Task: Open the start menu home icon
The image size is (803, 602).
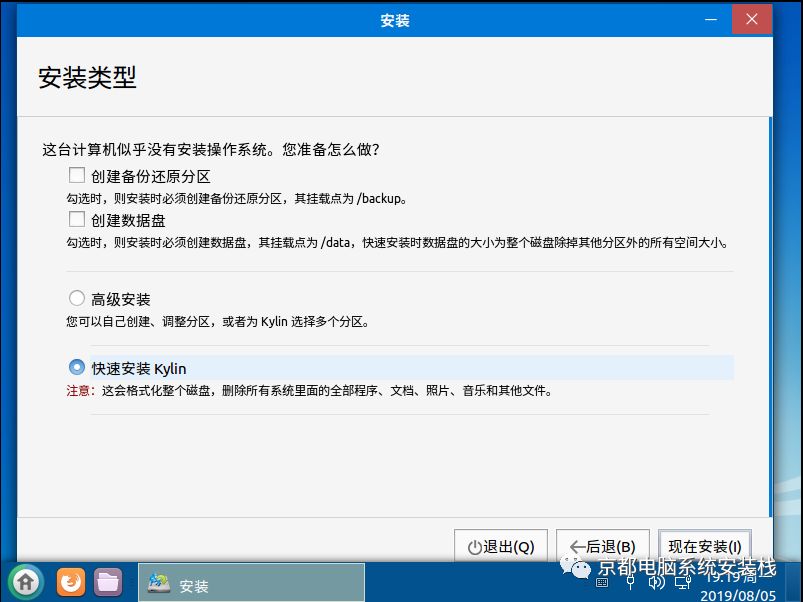Action: pyautogui.click(x=26, y=582)
